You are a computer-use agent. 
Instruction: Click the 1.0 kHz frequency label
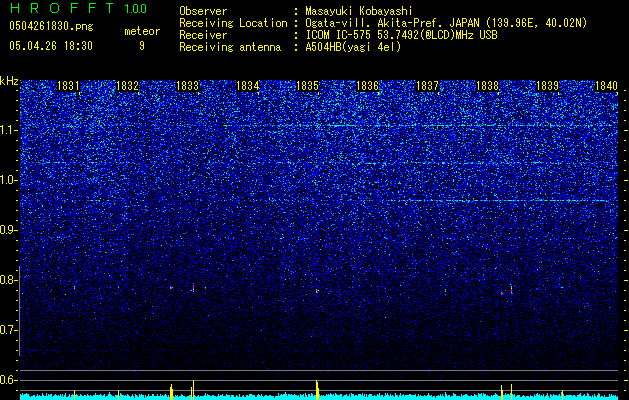[8, 180]
